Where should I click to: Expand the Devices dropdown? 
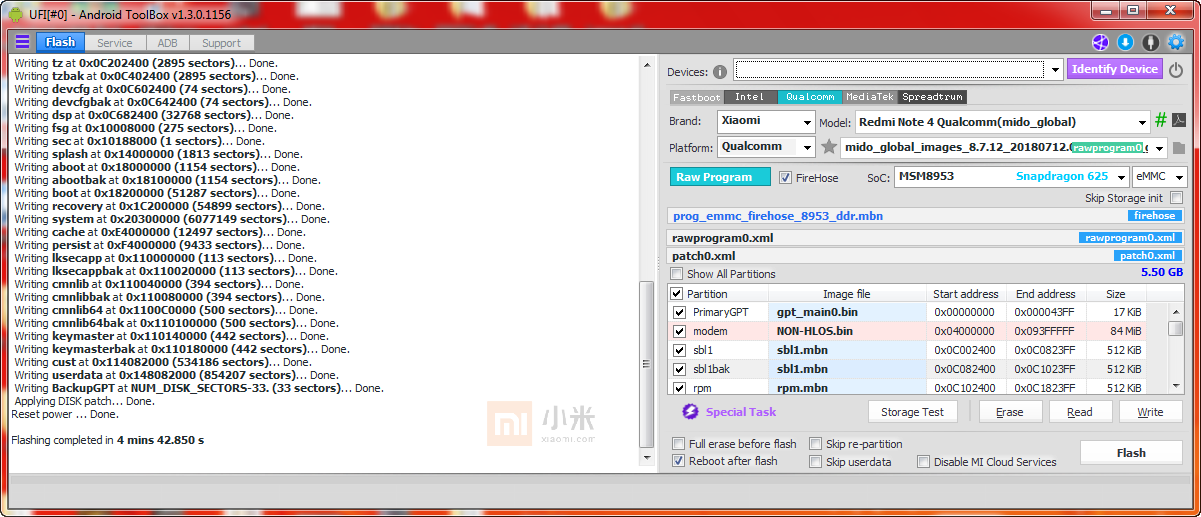(1055, 70)
